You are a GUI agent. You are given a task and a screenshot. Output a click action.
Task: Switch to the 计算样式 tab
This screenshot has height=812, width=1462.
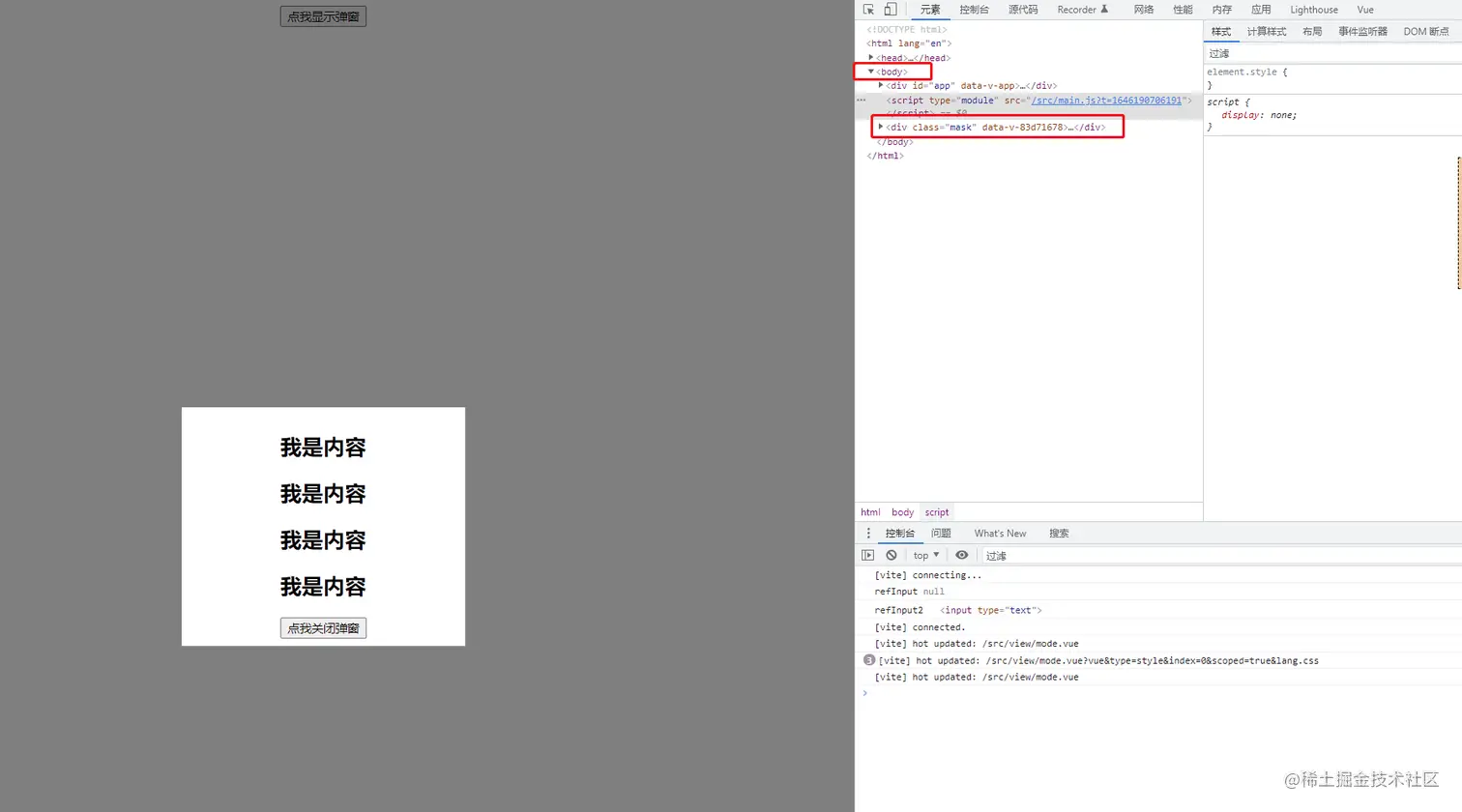coord(1267,32)
